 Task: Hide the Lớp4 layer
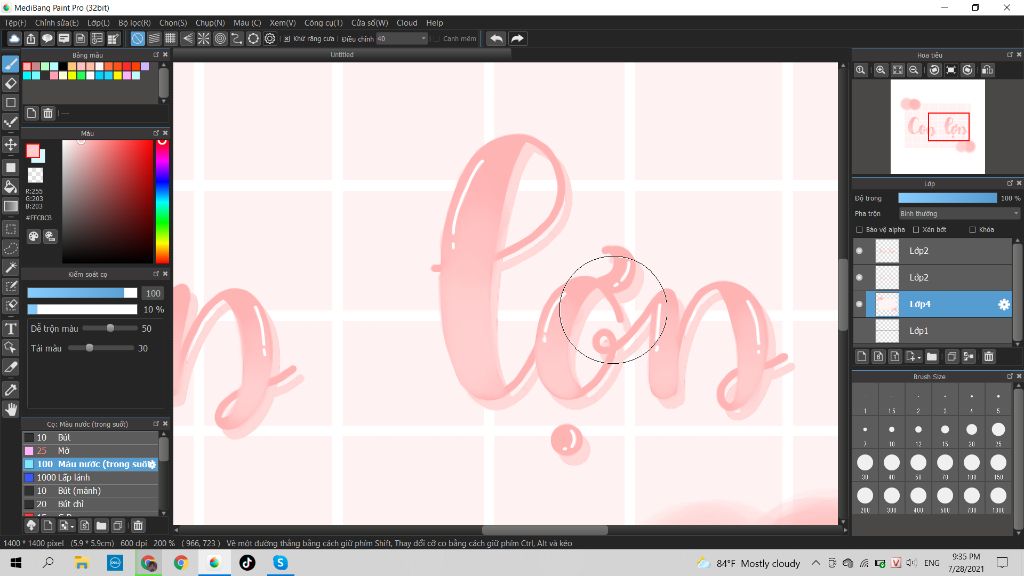(x=859, y=304)
